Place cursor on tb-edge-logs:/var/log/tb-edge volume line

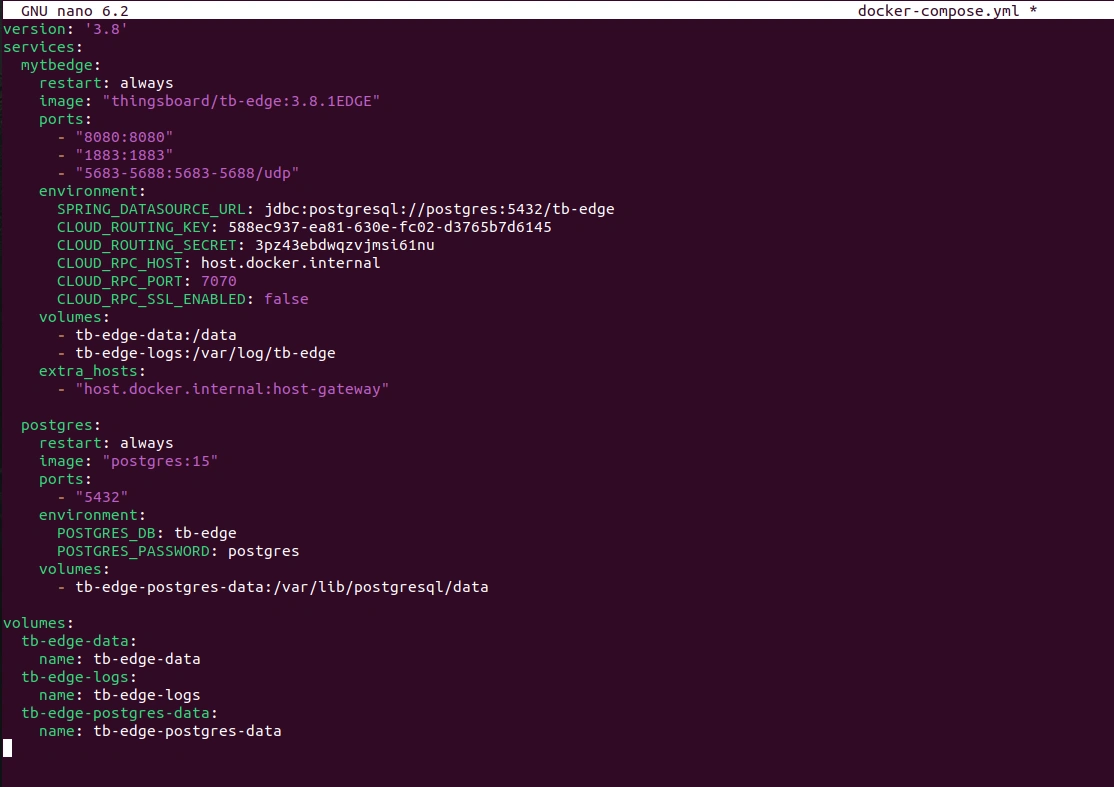click(205, 353)
